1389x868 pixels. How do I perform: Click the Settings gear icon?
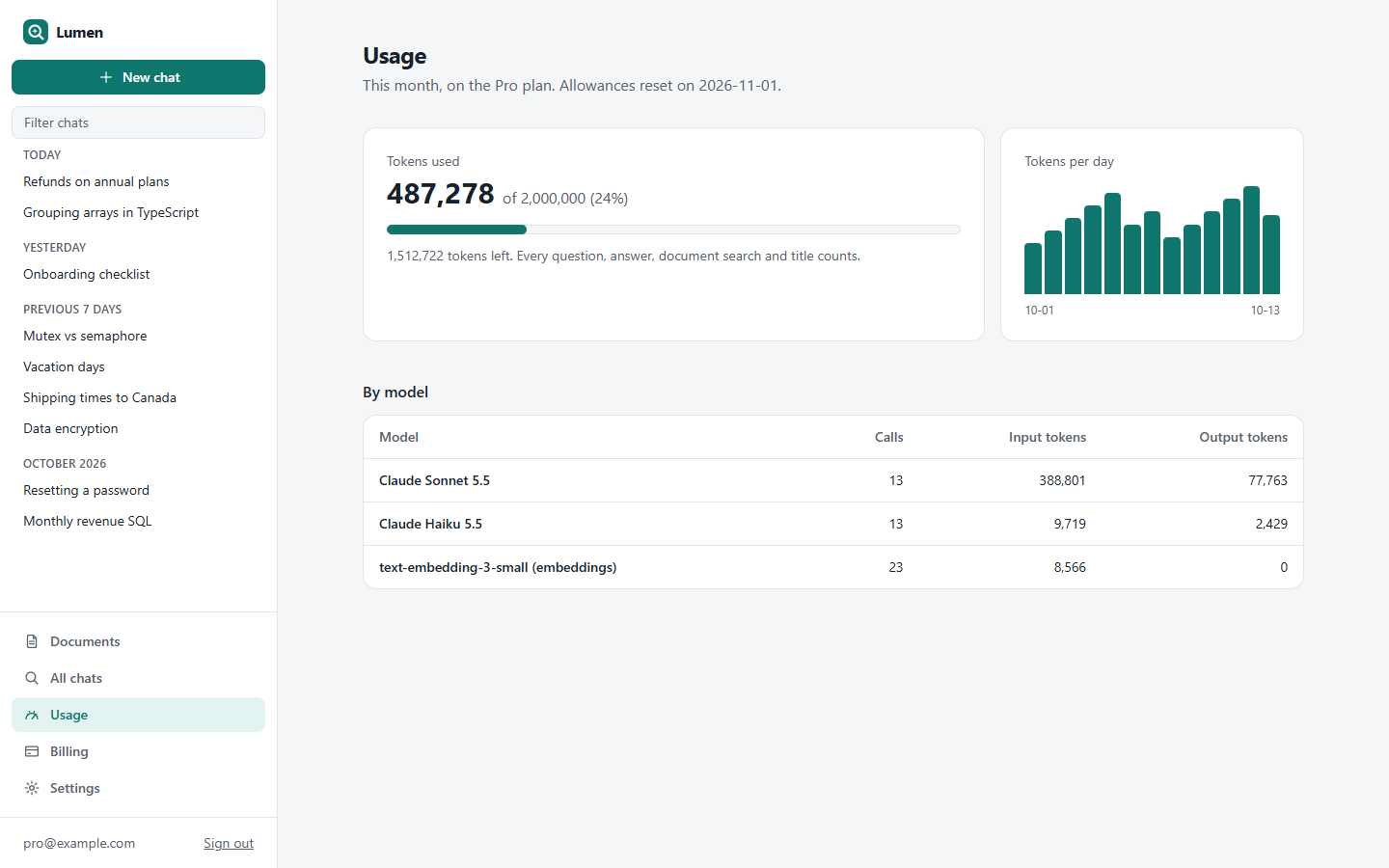point(32,788)
